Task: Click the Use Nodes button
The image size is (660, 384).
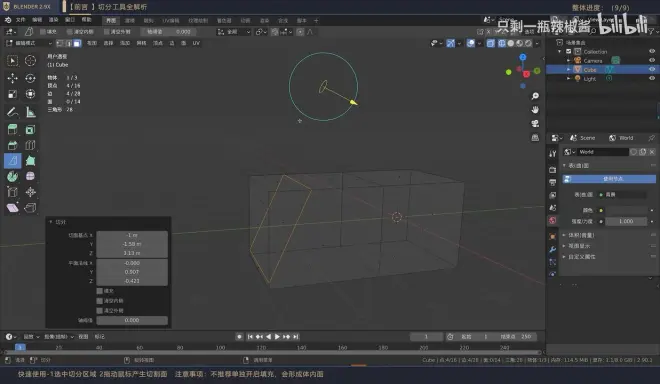Action: 609,179
